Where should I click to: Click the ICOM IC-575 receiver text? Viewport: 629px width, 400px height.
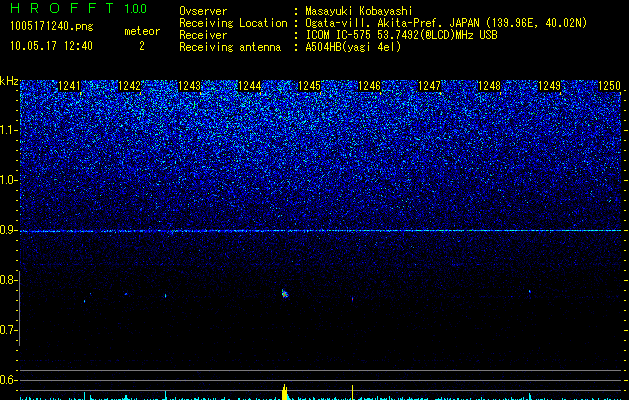point(401,35)
